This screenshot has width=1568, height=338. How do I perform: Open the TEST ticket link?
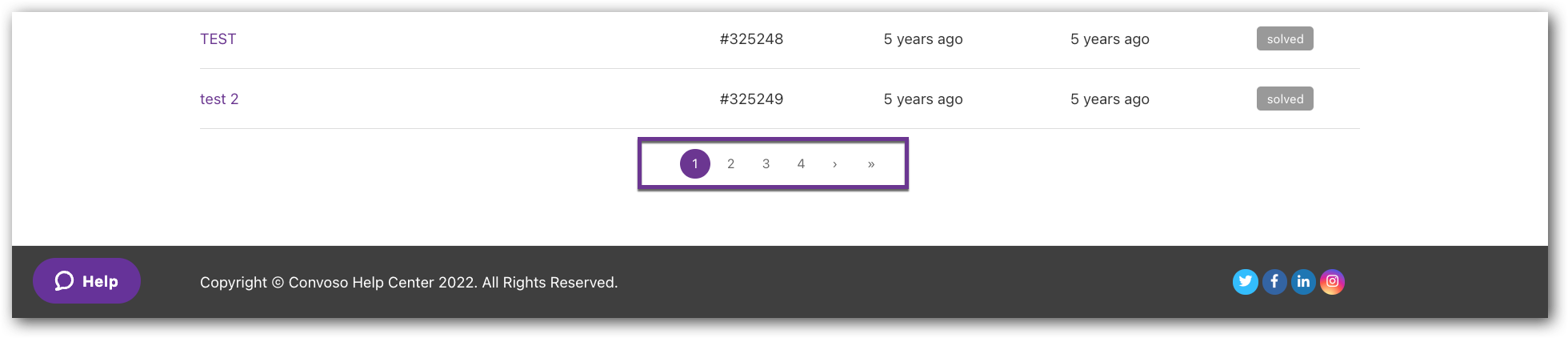pos(218,39)
